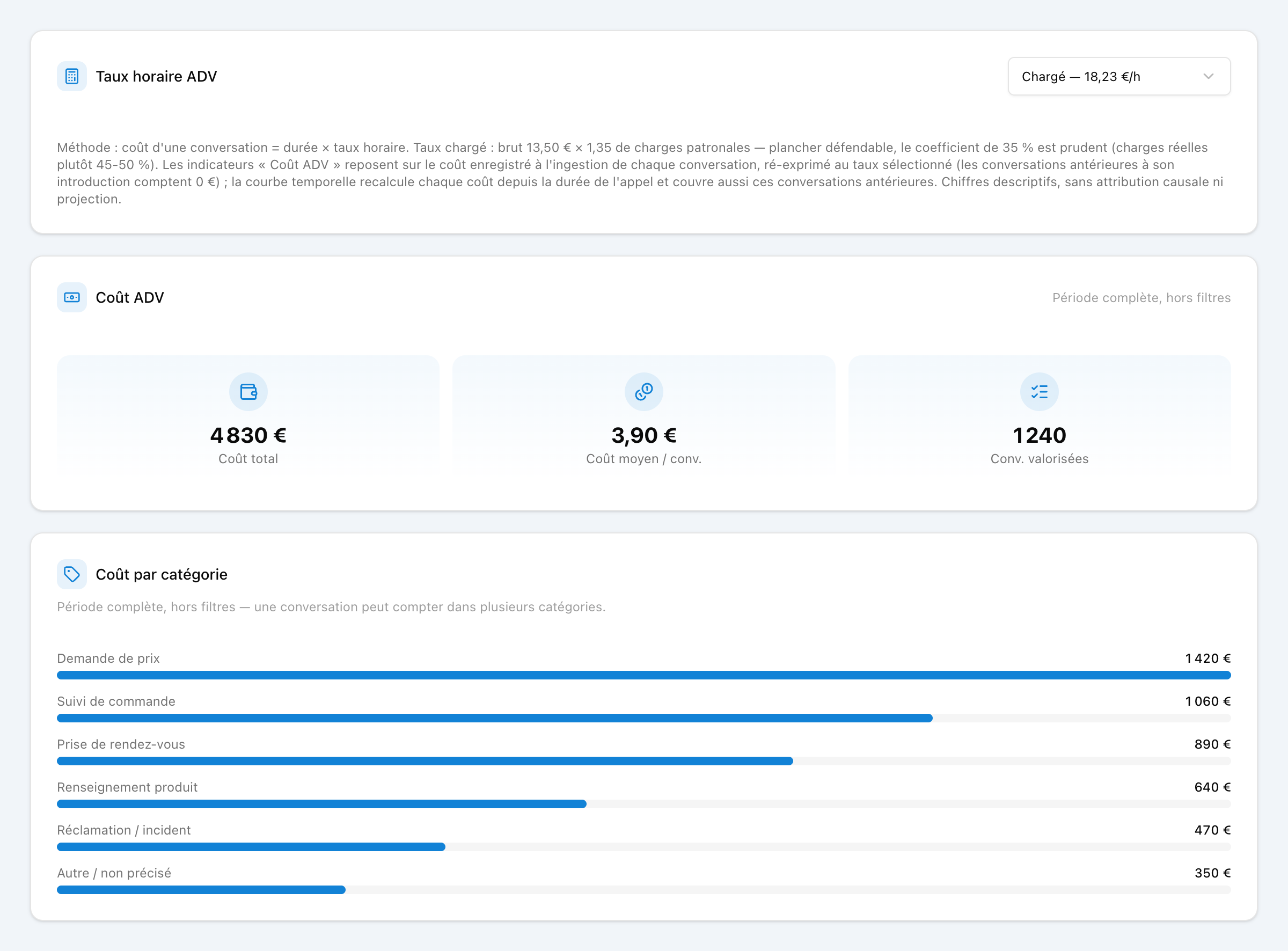Screen dimensions: 1288x951
Task: Click the 1 420 € amount value
Action: coord(1207,658)
